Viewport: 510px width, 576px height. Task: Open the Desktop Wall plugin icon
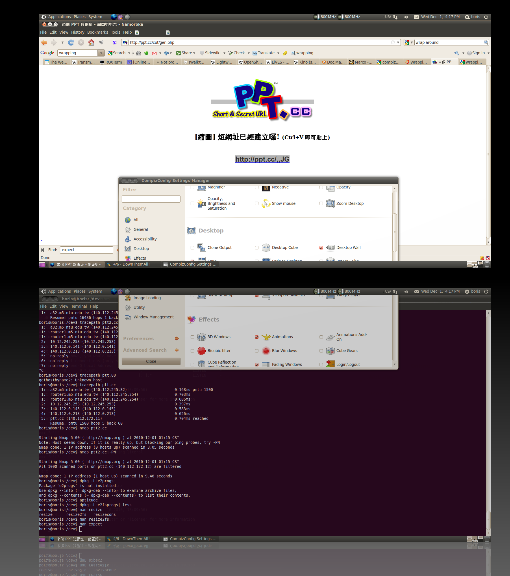[330, 248]
